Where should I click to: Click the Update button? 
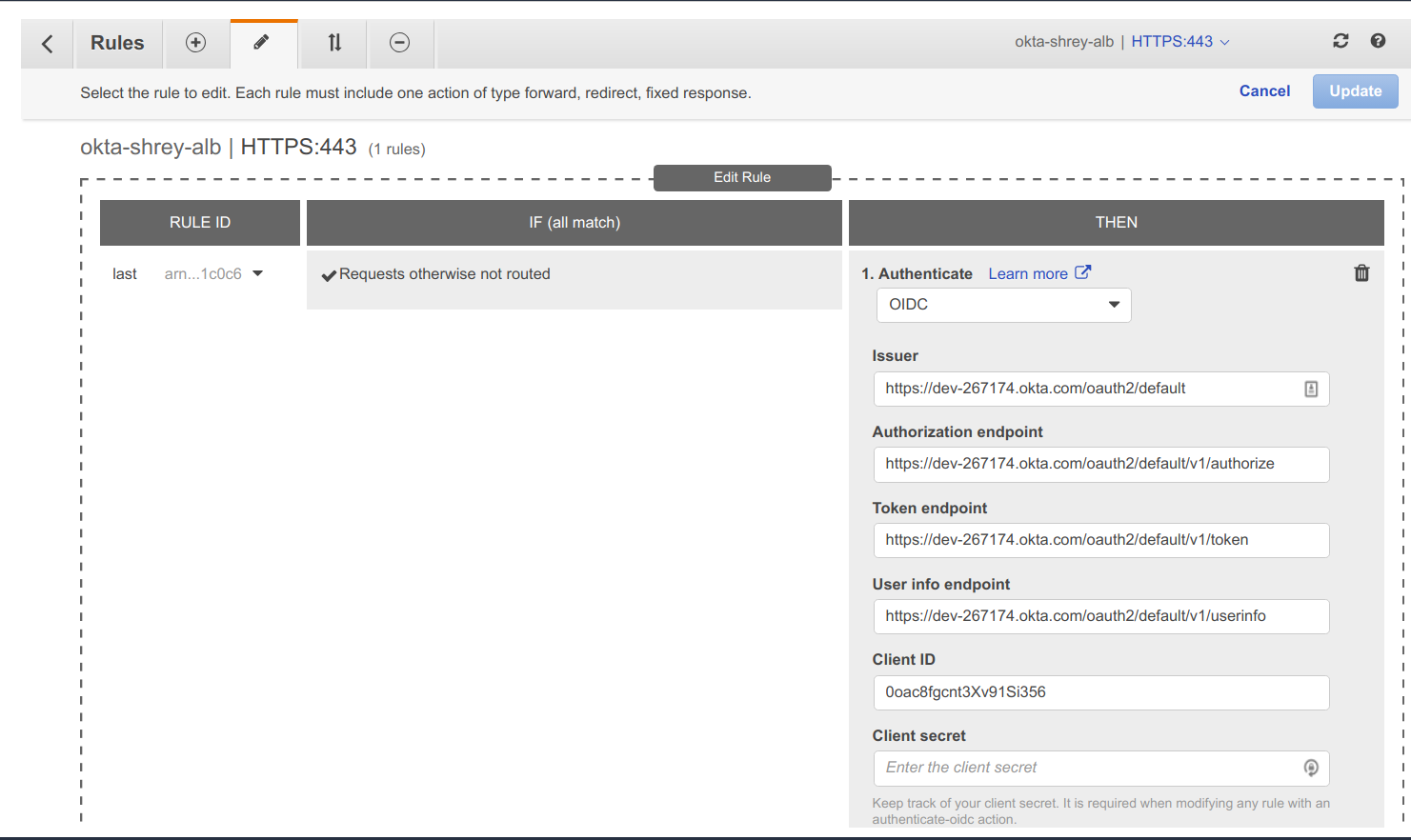(1355, 91)
